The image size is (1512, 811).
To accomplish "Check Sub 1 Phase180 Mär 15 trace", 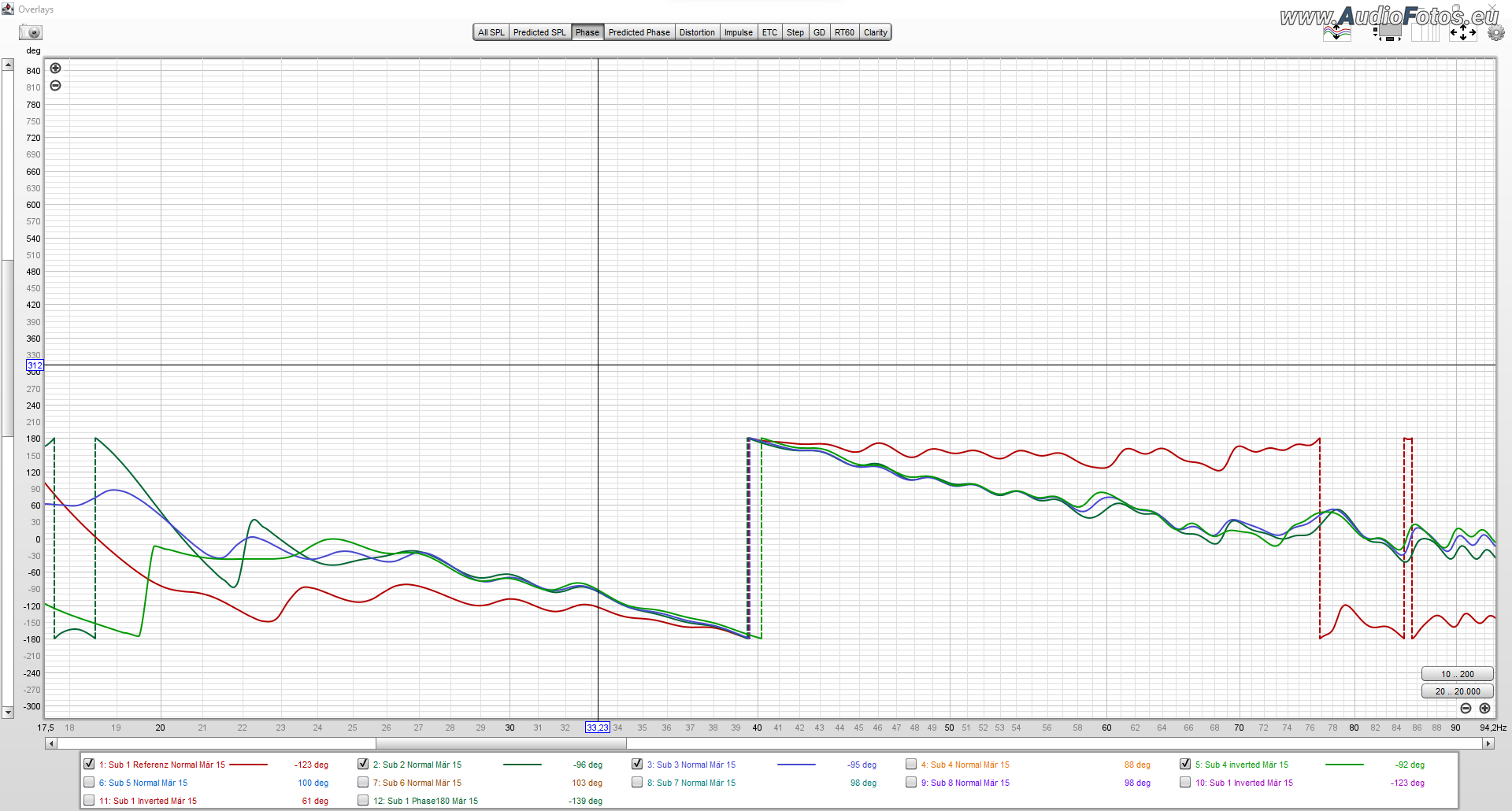I will coord(363,801).
